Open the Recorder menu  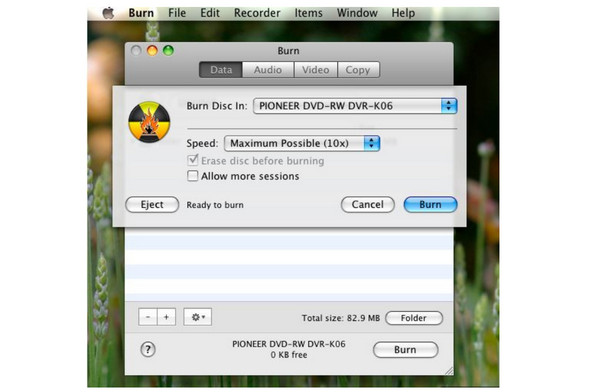pyautogui.click(x=257, y=13)
